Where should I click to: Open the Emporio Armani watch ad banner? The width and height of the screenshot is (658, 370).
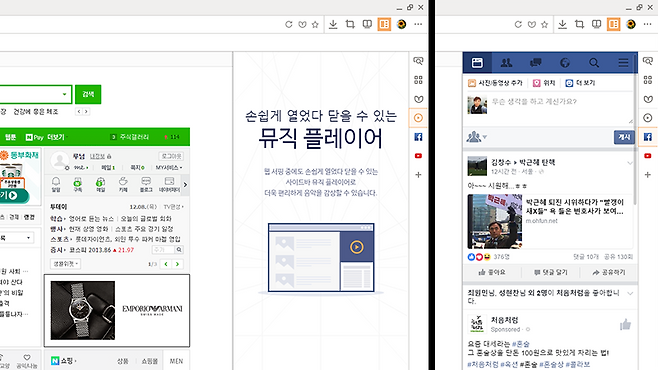117,311
